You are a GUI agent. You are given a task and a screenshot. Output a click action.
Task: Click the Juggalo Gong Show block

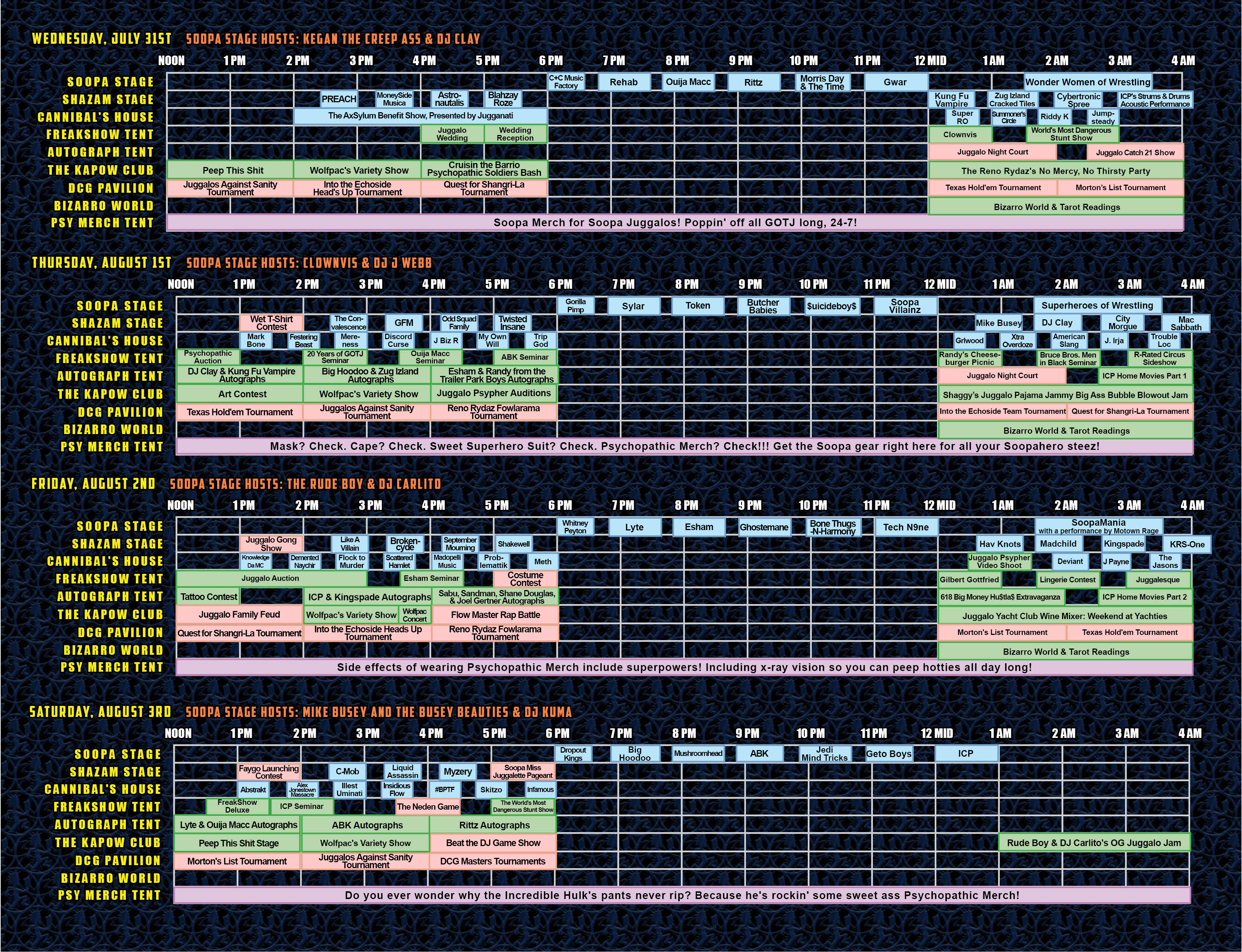tap(271, 544)
